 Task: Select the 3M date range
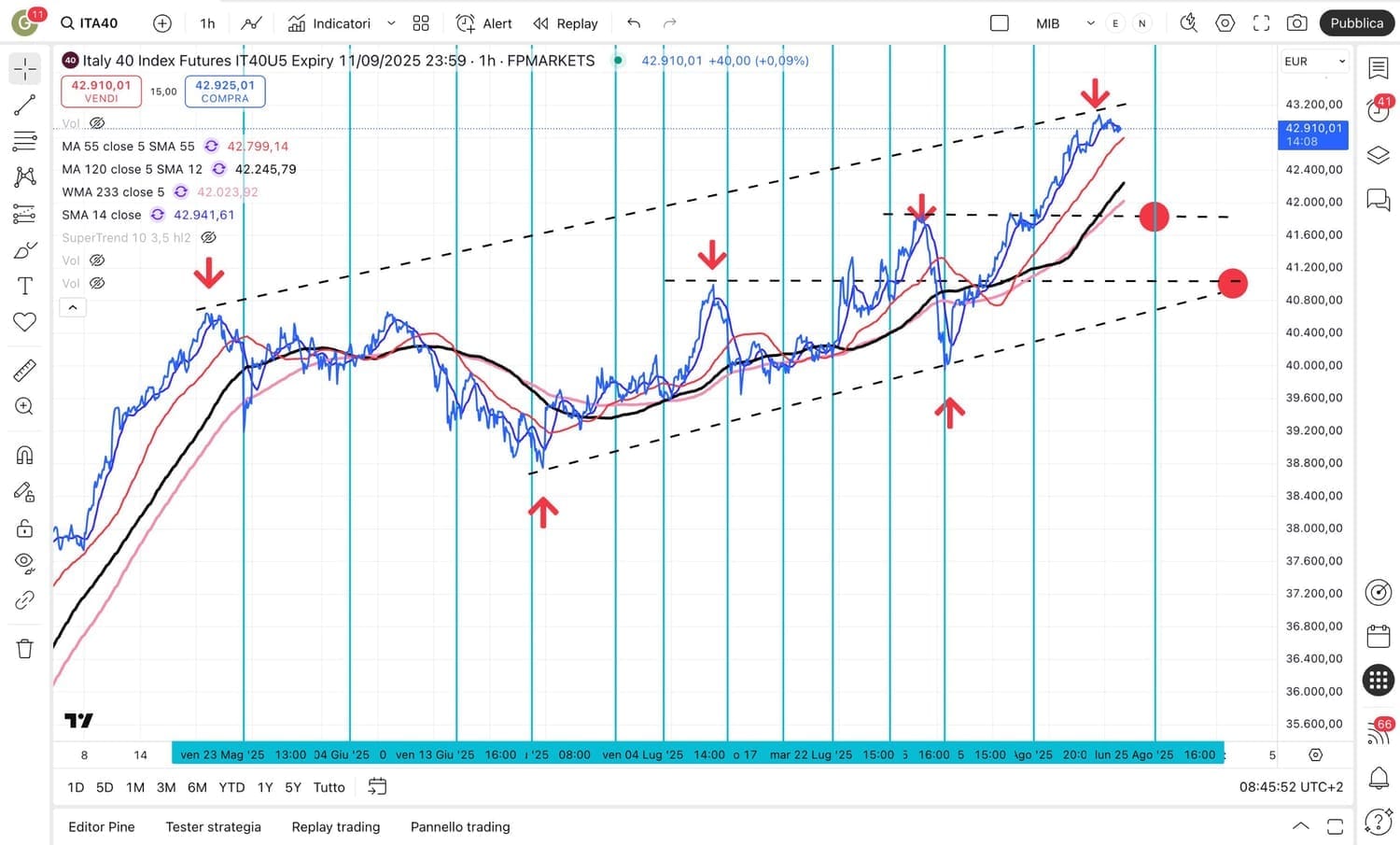click(166, 787)
